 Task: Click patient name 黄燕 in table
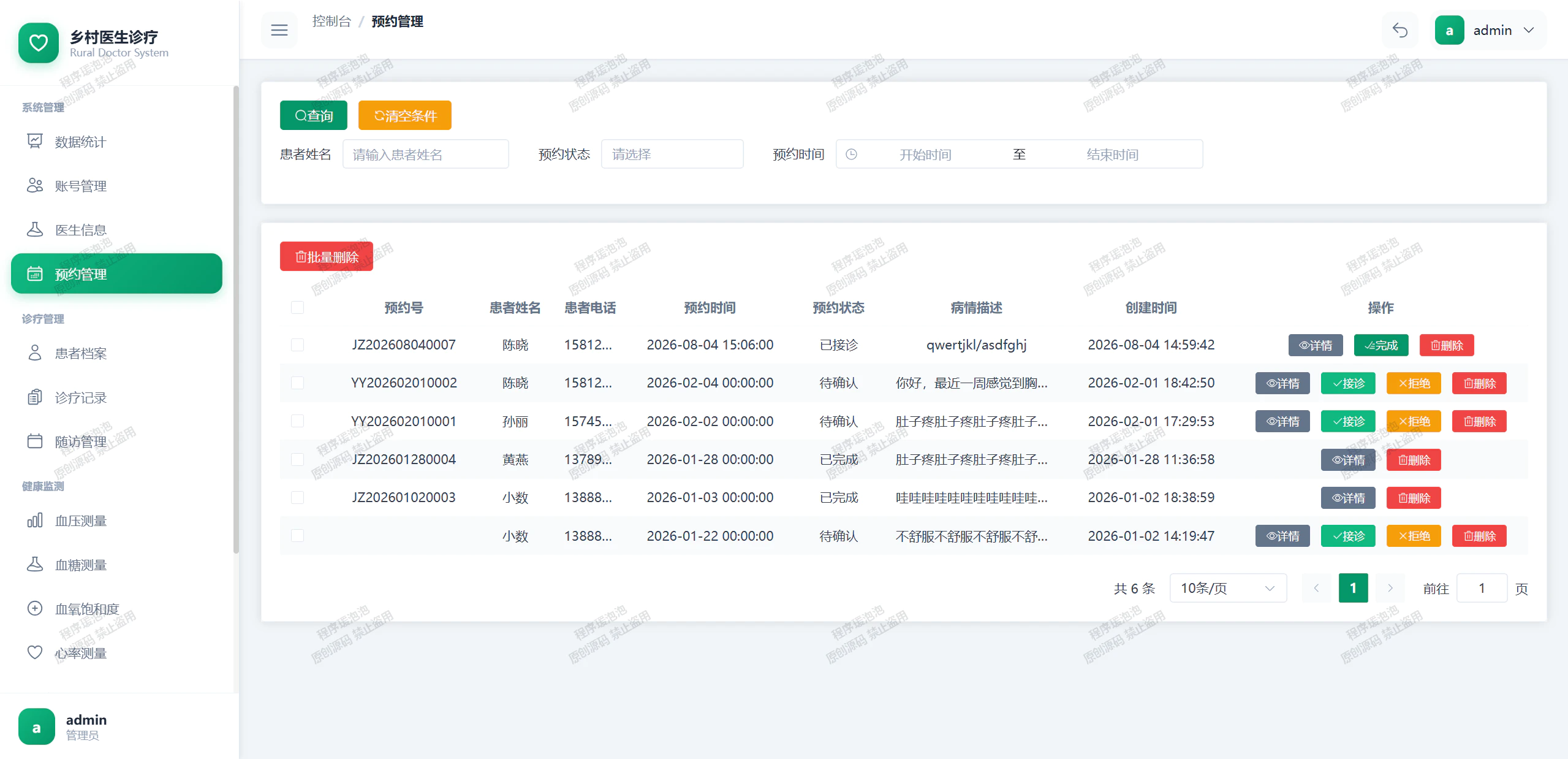point(515,459)
